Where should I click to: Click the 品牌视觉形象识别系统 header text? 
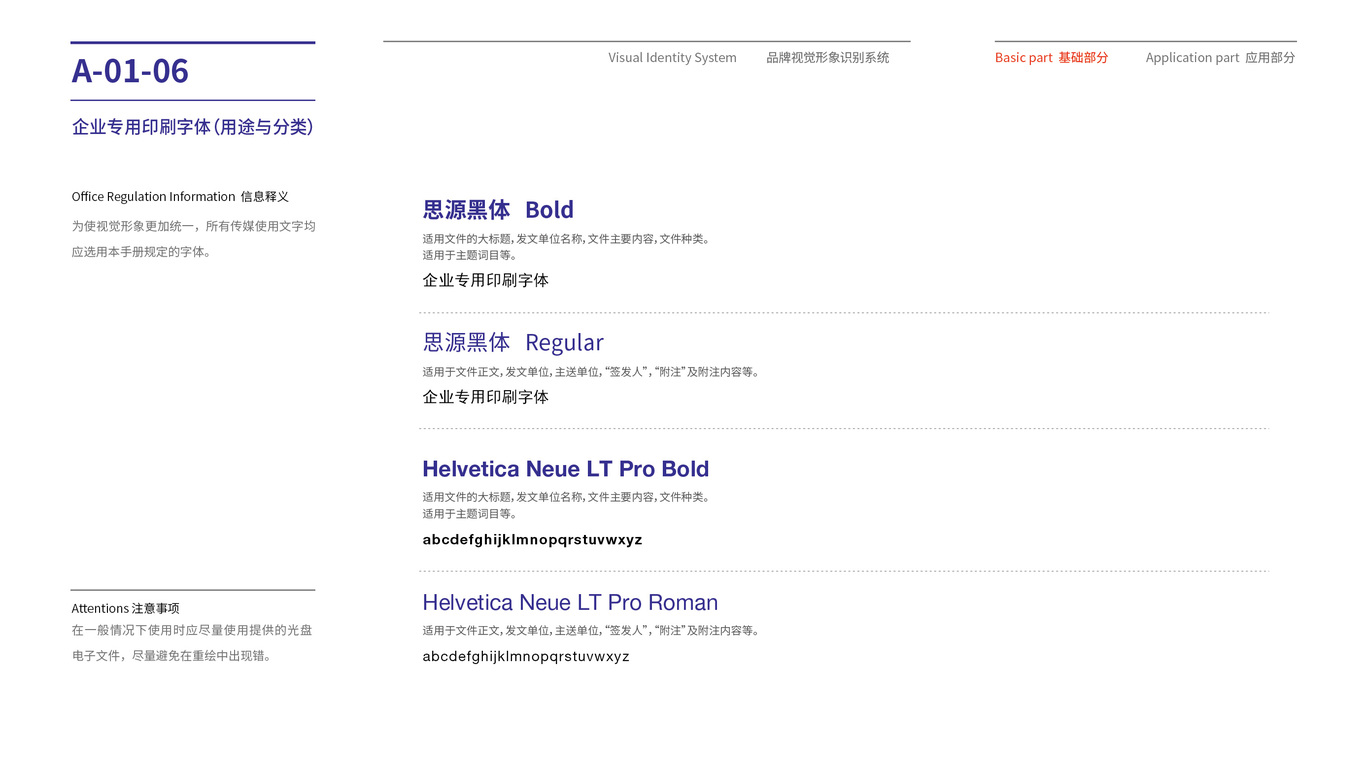pos(827,58)
